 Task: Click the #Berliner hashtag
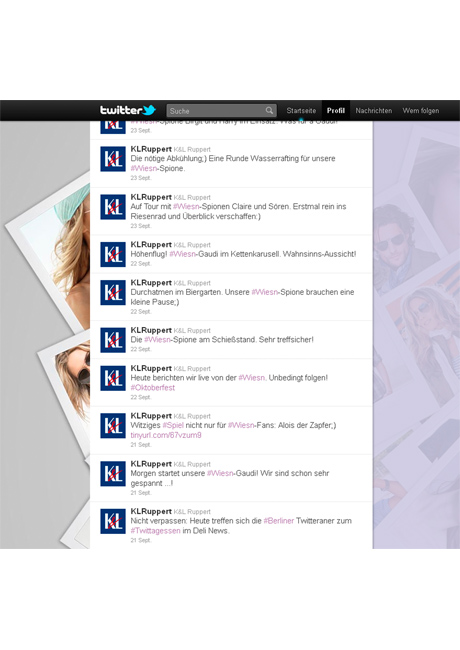pyautogui.click(x=279, y=521)
